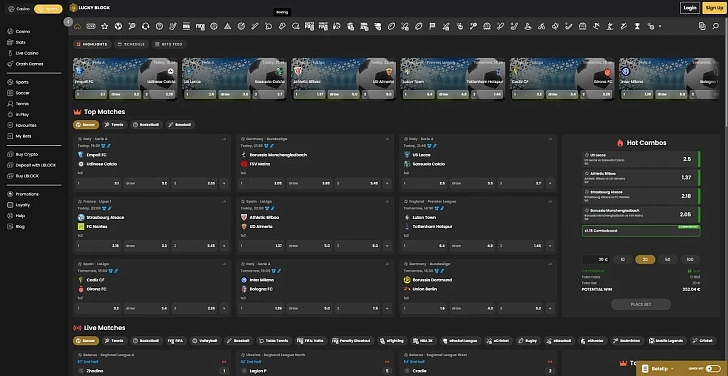Select the 100 stake amount

pyautogui.click(x=690, y=259)
